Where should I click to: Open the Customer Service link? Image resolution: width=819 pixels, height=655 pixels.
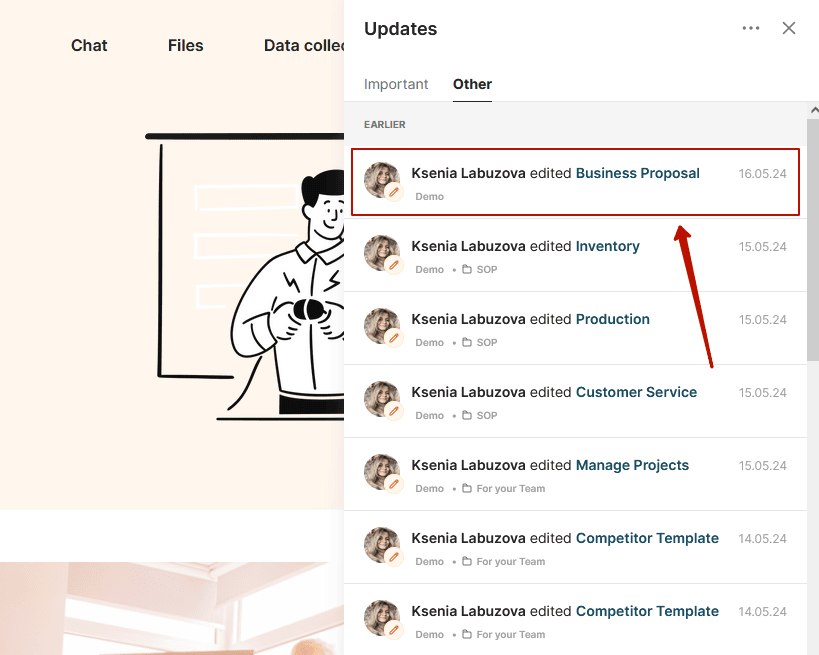pyautogui.click(x=636, y=392)
